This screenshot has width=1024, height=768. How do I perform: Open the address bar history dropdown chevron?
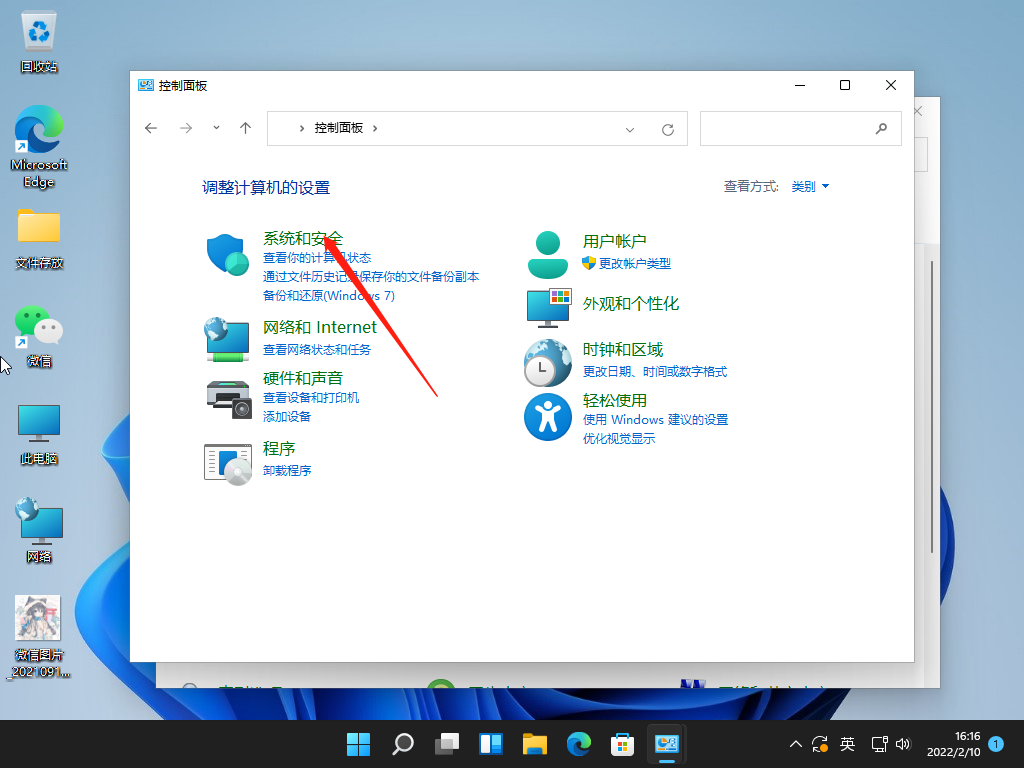[x=630, y=129]
